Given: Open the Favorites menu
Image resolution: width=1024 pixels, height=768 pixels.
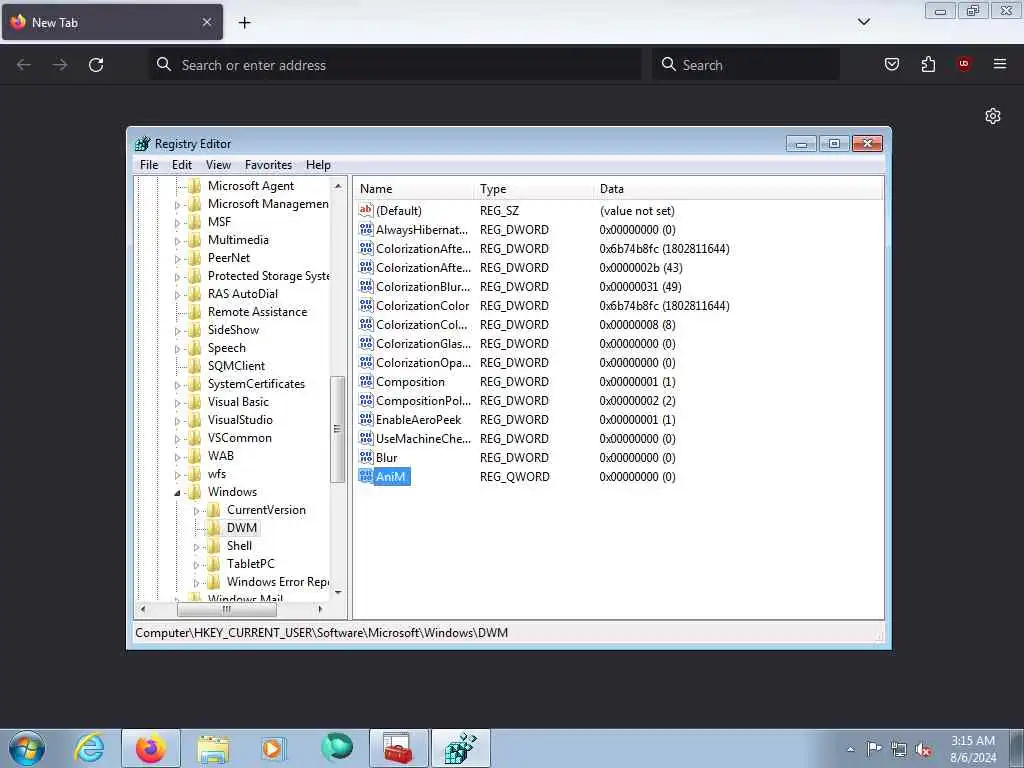Looking at the screenshot, I should click(x=268, y=165).
